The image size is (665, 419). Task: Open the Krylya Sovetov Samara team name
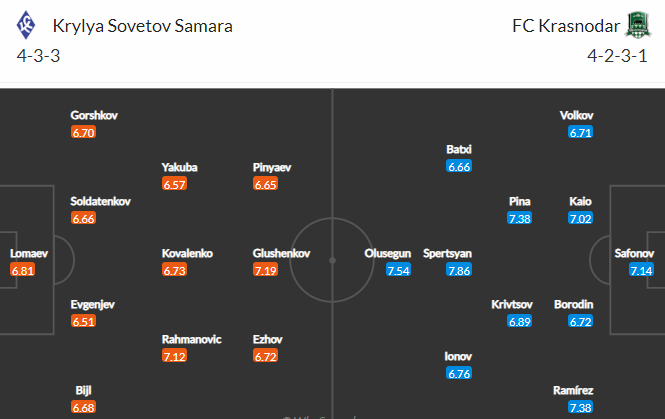142,26
